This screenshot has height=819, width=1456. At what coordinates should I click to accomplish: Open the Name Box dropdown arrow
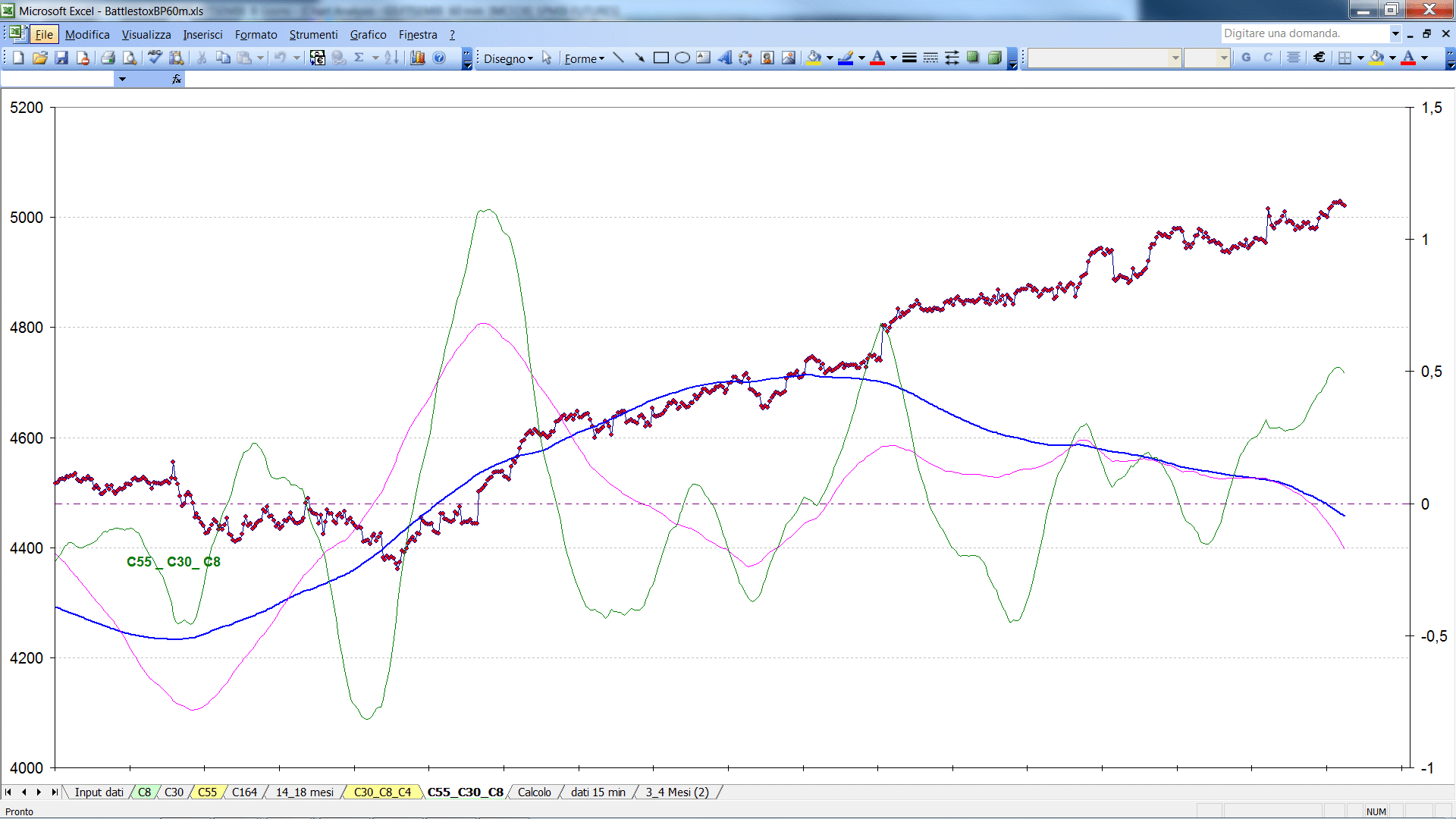[122, 79]
